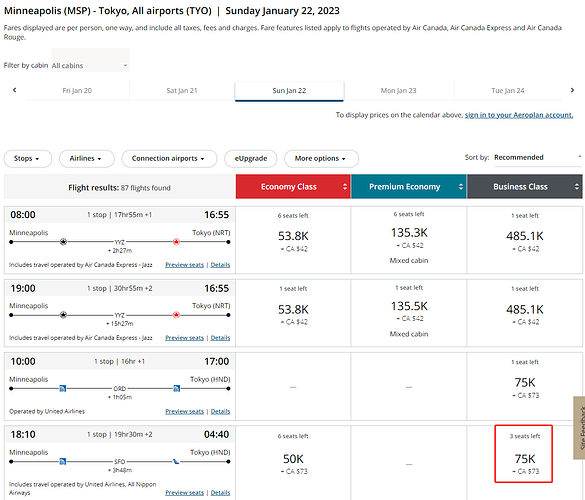Expand the Connection airports filter

pos(169,159)
